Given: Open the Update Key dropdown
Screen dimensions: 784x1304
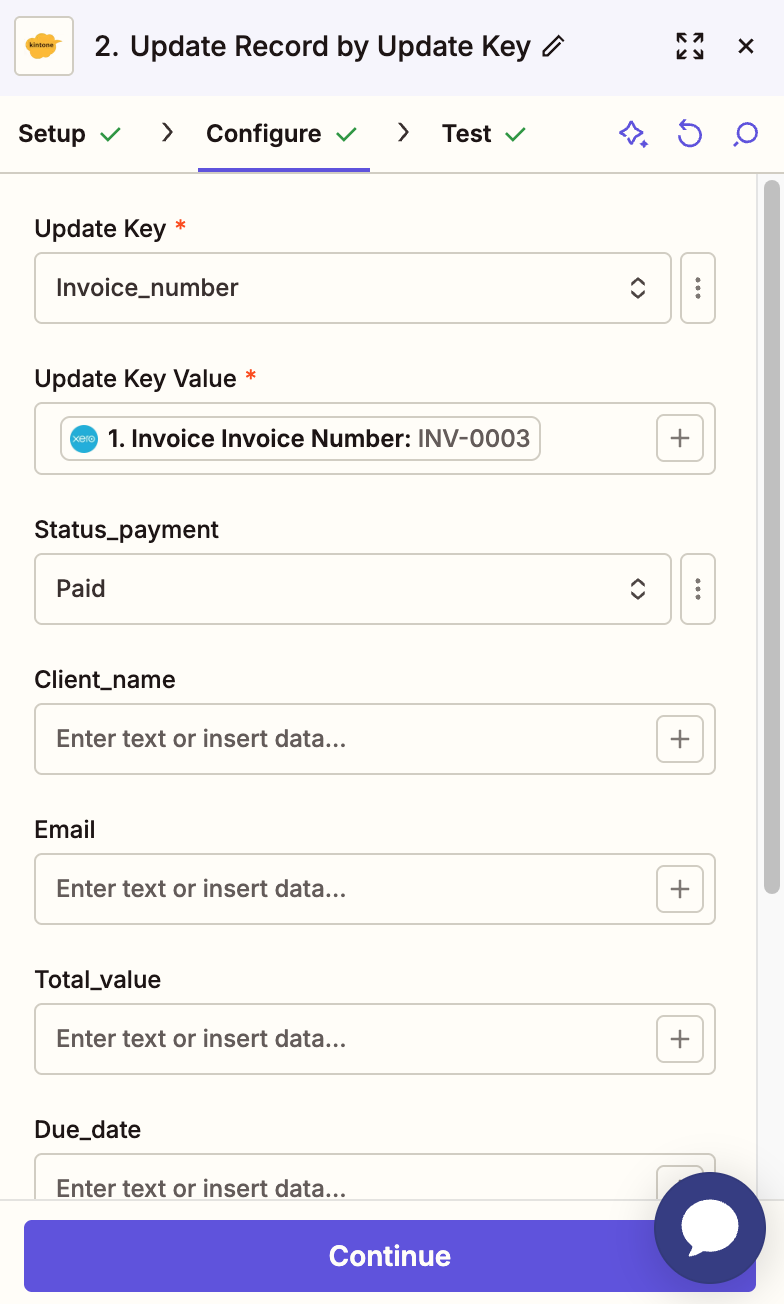Looking at the screenshot, I should (352, 288).
